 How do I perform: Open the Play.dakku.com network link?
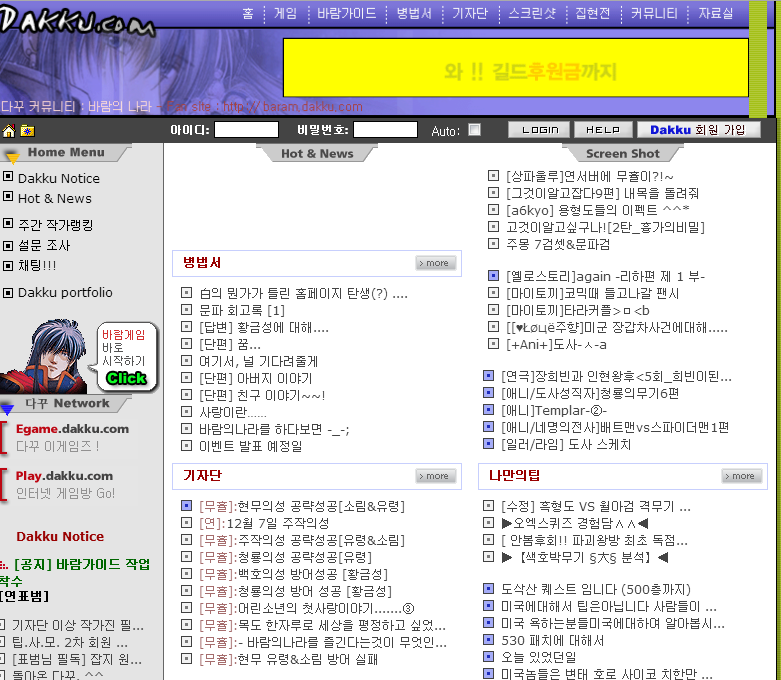64,476
